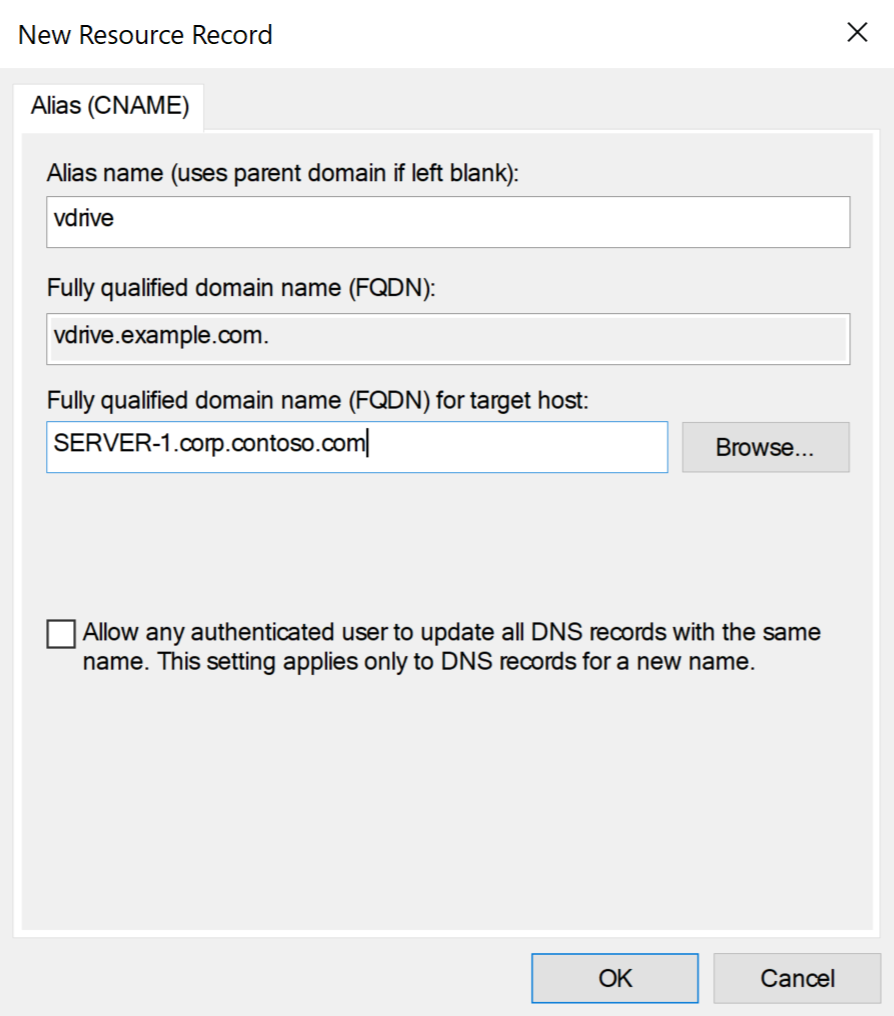Click the "FQDN for target host" label

pyautogui.click(x=318, y=401)
